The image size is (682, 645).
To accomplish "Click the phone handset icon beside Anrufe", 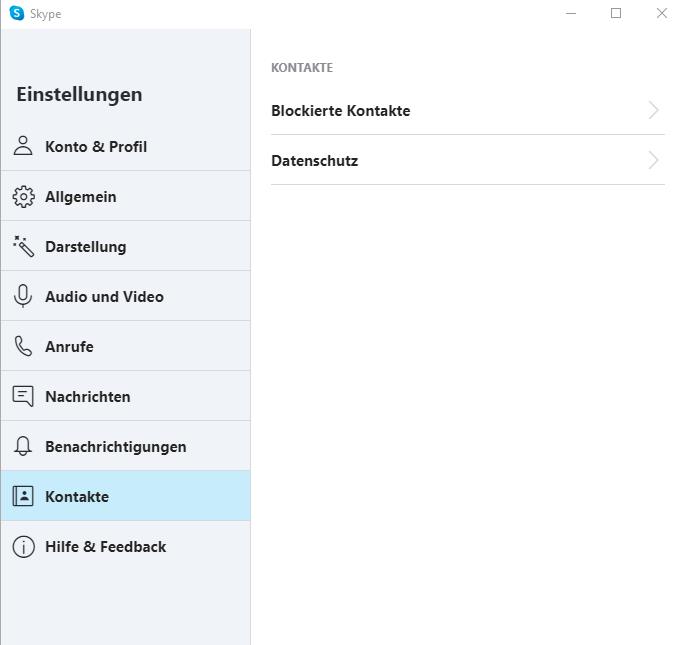I will [x=23, y=346].
